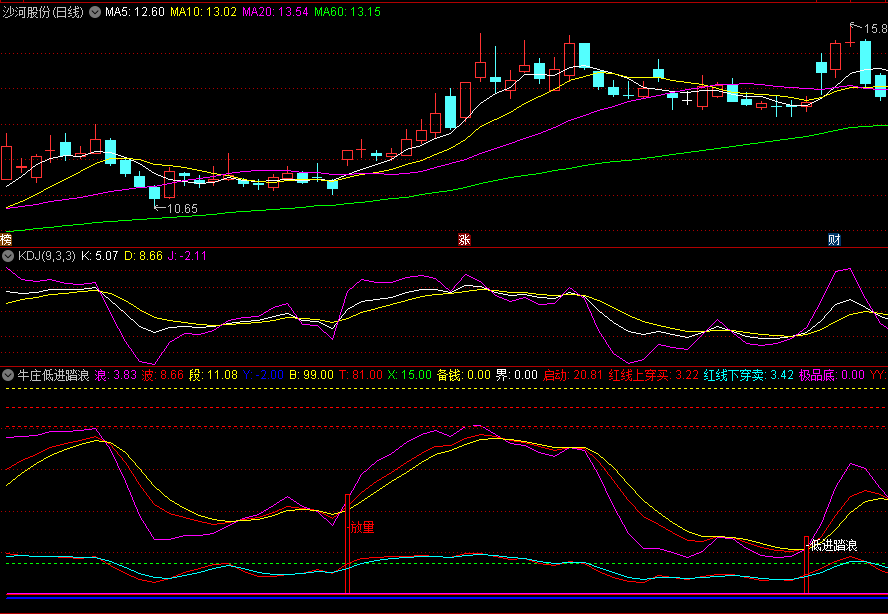Viewport: 888px width, 614px height.
Task: Click the MA5: 12.60 label
Action: [x=135, y=12]
